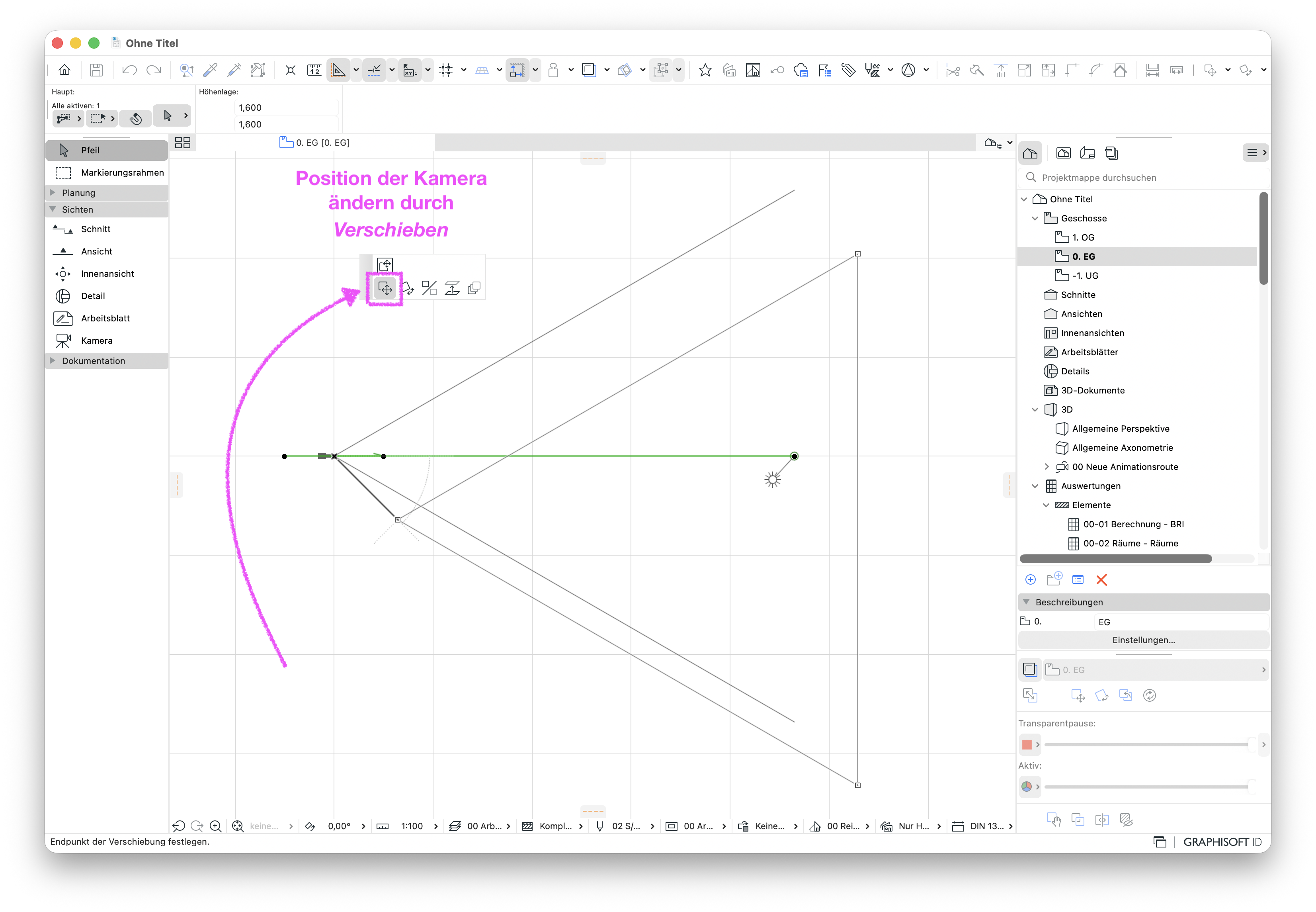
Task: Collapse the Geschosse tree node
Action: pos(1035,218)
